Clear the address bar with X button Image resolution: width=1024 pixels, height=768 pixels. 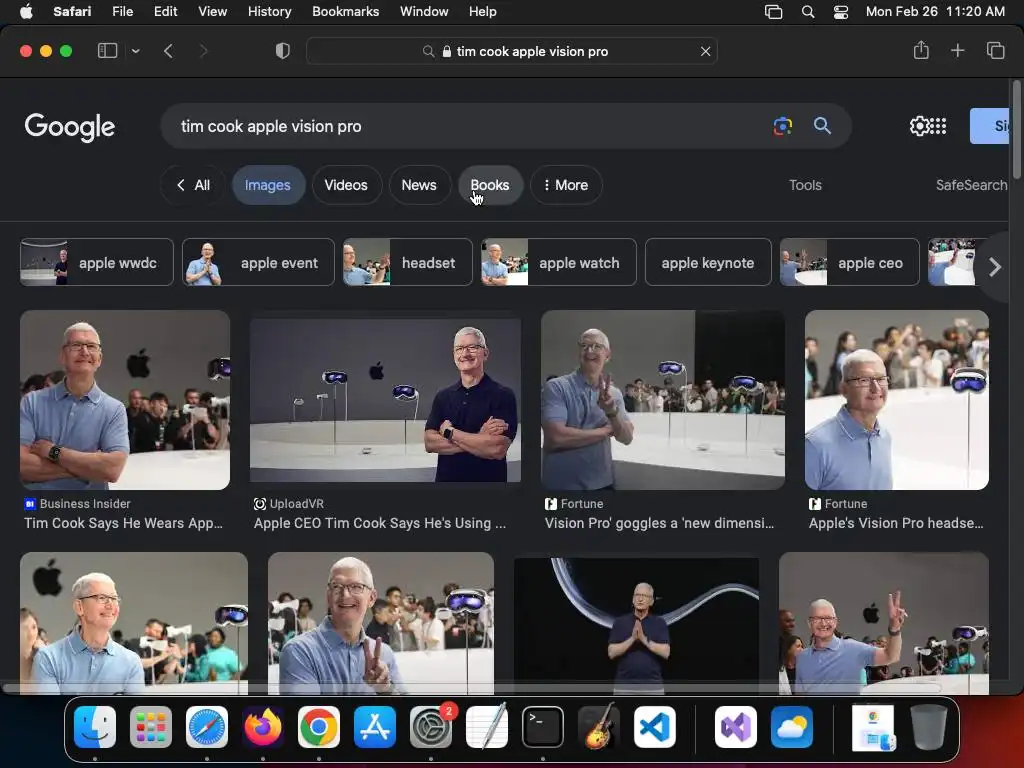pos(705,51)
